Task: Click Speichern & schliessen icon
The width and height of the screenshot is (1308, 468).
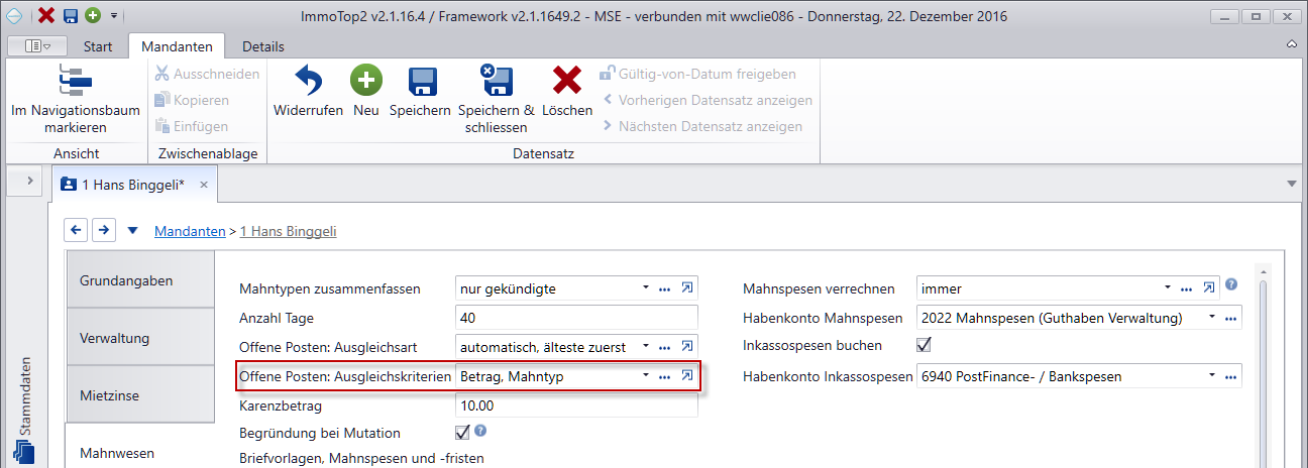Action: pyautogui.click(x=496, y=82)
